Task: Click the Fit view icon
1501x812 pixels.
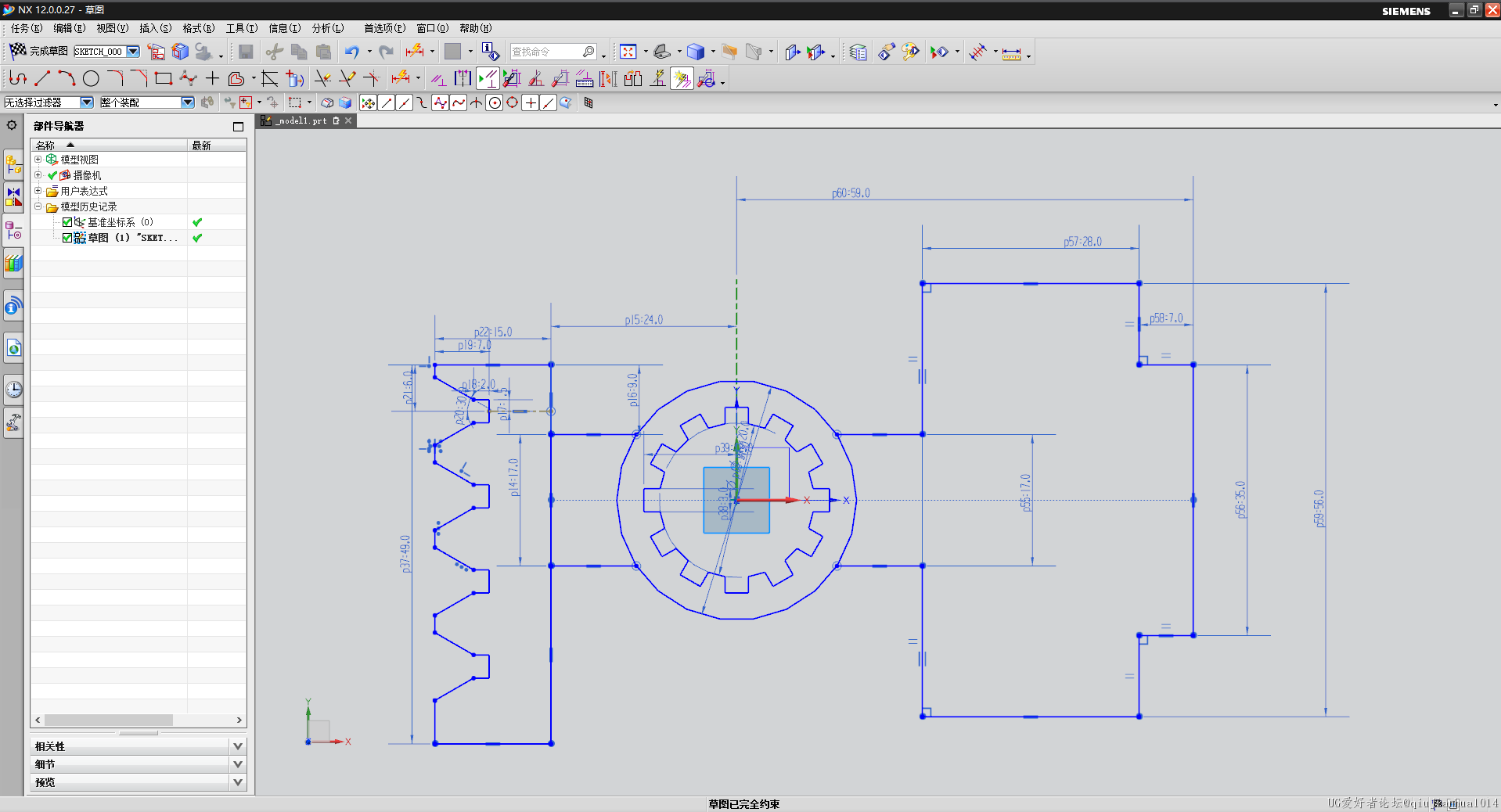Action: click(628, 52)
